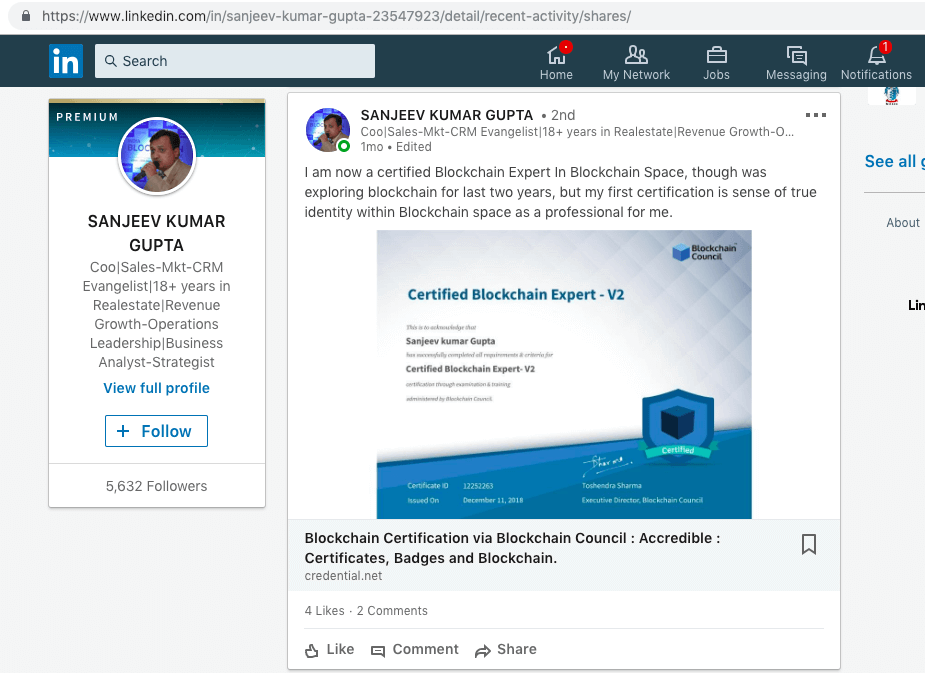The height and width of the screenshot is (673, 925).
Task: Check the Notifications bell icon
Action: coord(876,55)
